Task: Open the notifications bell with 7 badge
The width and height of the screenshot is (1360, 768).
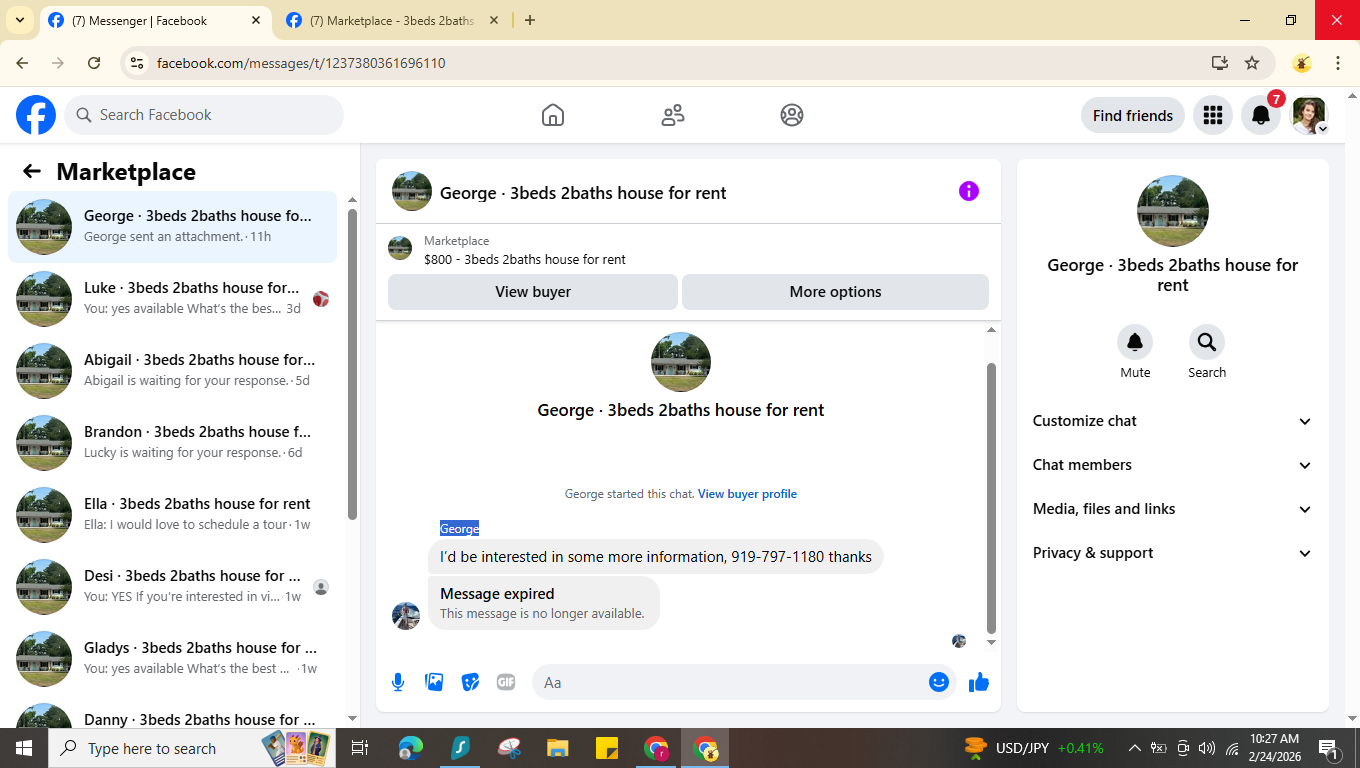Action: [1262, 115]
